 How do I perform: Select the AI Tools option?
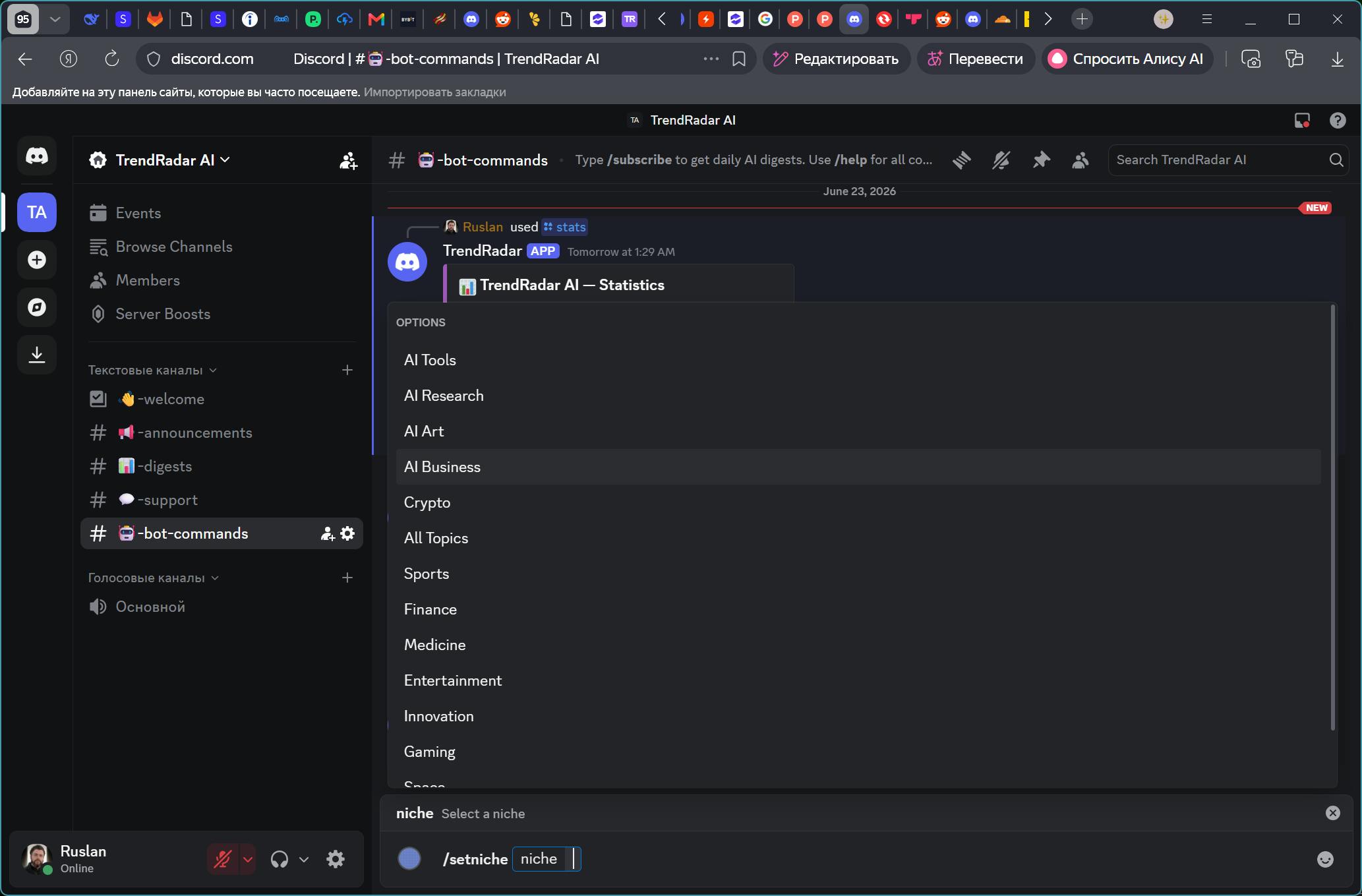click(x=858, y=360)
